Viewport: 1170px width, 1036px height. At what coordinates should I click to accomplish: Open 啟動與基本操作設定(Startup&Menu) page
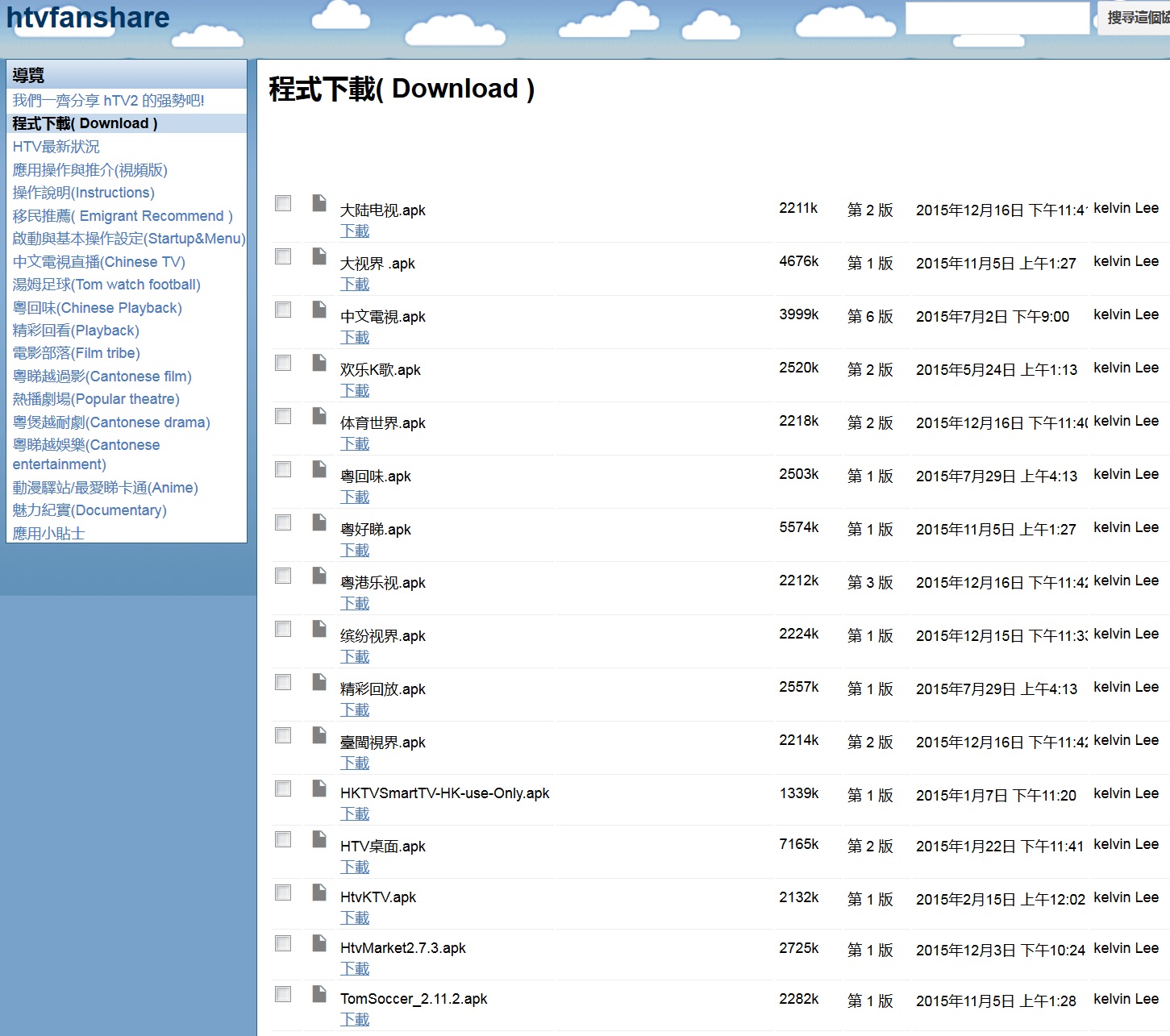click(129, 239)
